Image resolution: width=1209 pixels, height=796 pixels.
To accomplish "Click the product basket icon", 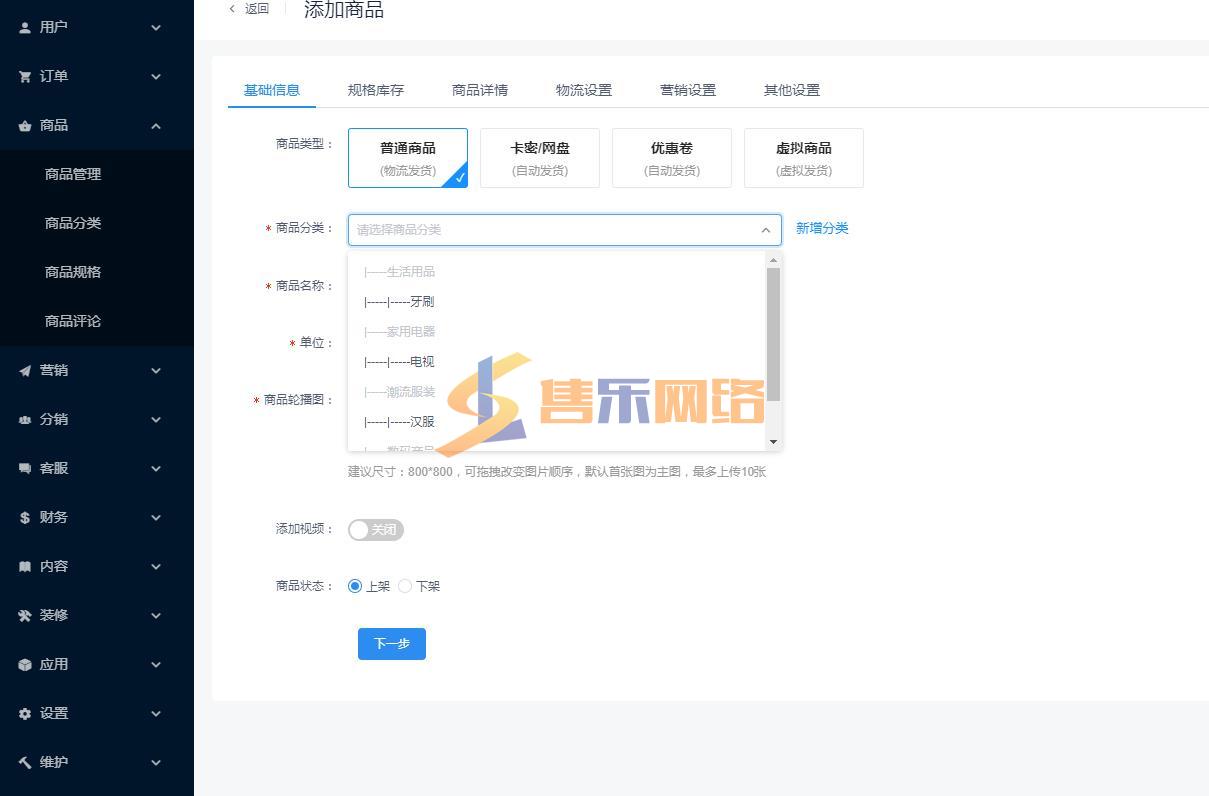I will (25, 126).
